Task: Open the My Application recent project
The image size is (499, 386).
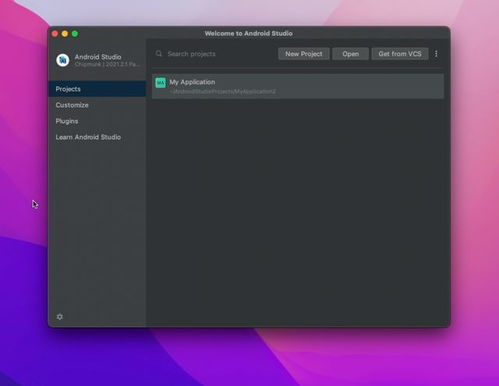Action: [x=298, y=86]
